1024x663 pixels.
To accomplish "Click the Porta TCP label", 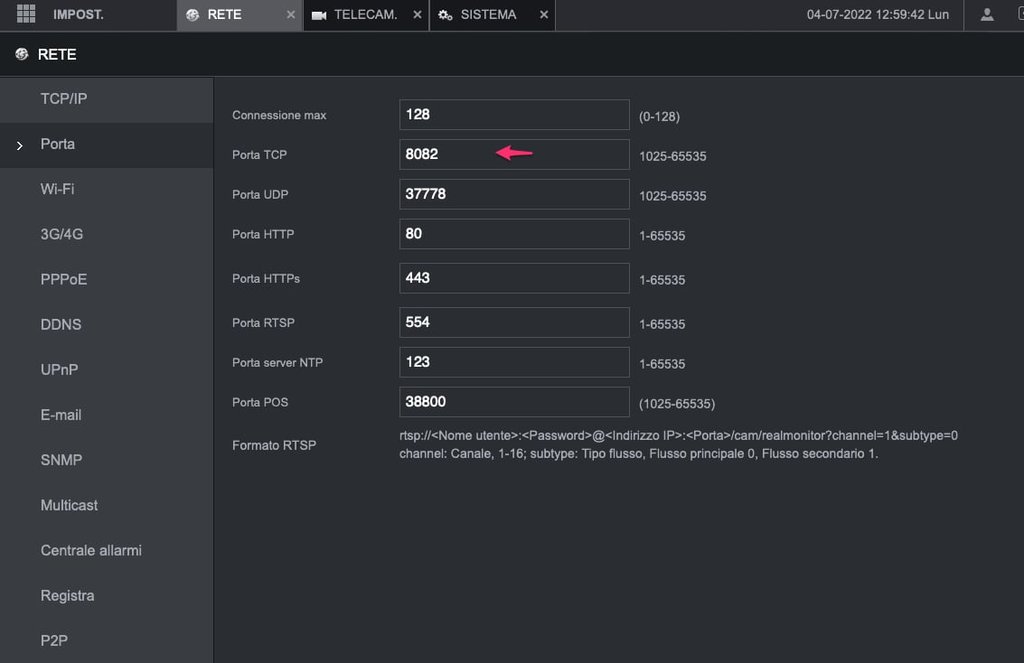I will 259,155.
